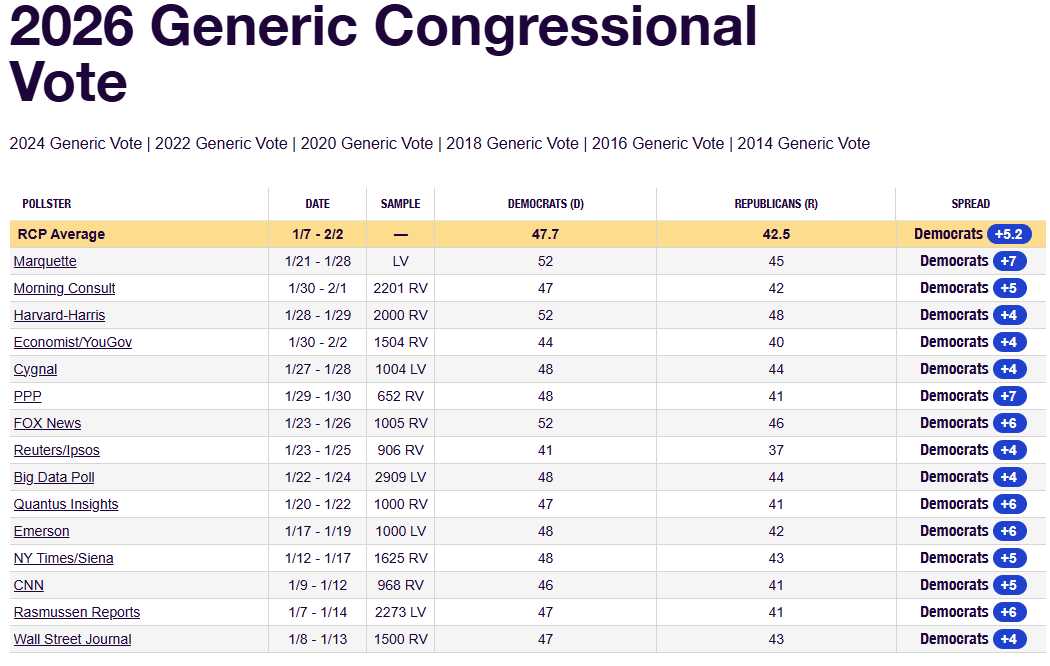Click the Reuters/Ipsos pollster link
The width and height of the screenshot is (1050, 666).
56,450
